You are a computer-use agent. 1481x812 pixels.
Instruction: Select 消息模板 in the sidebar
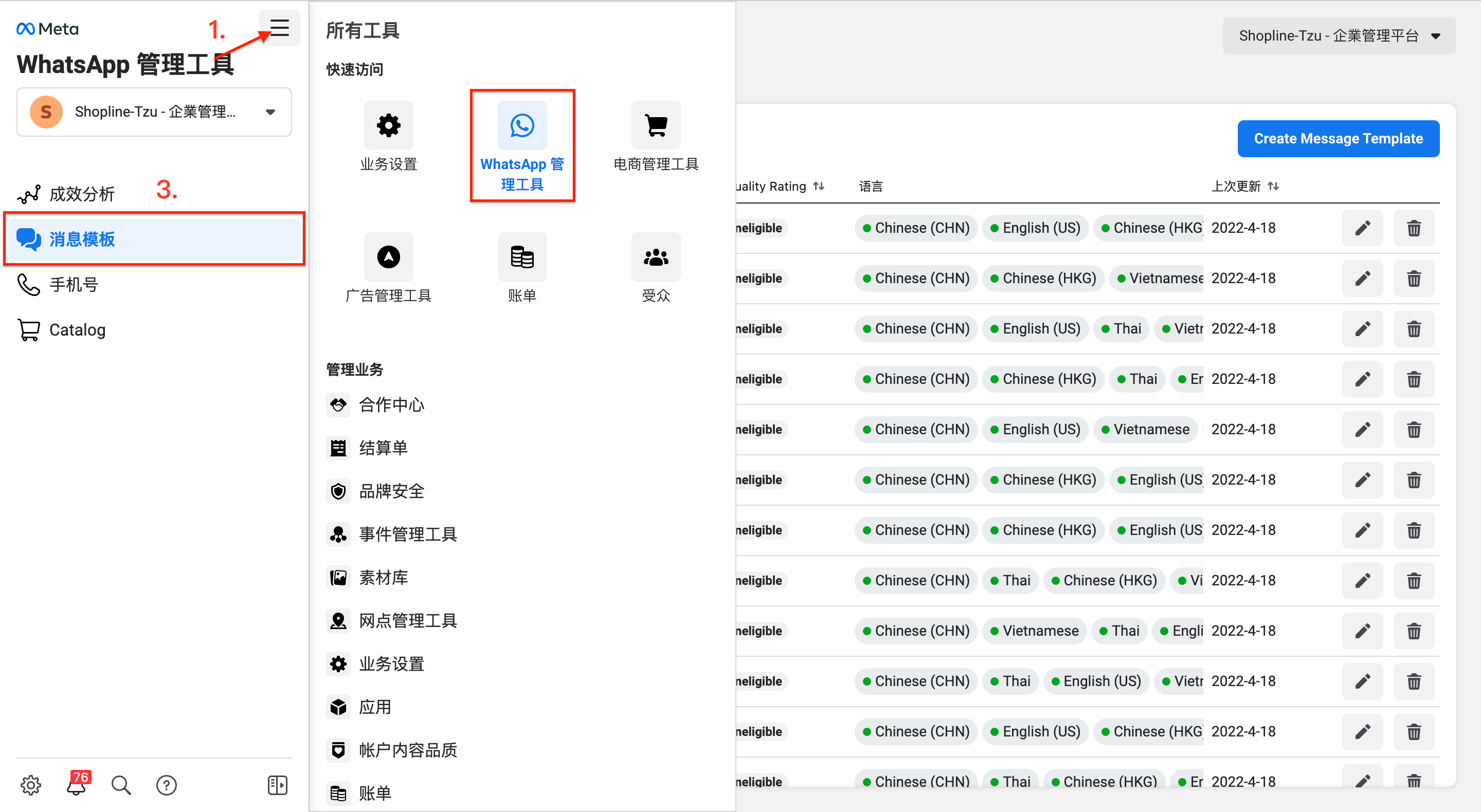(x=154, y=238)
